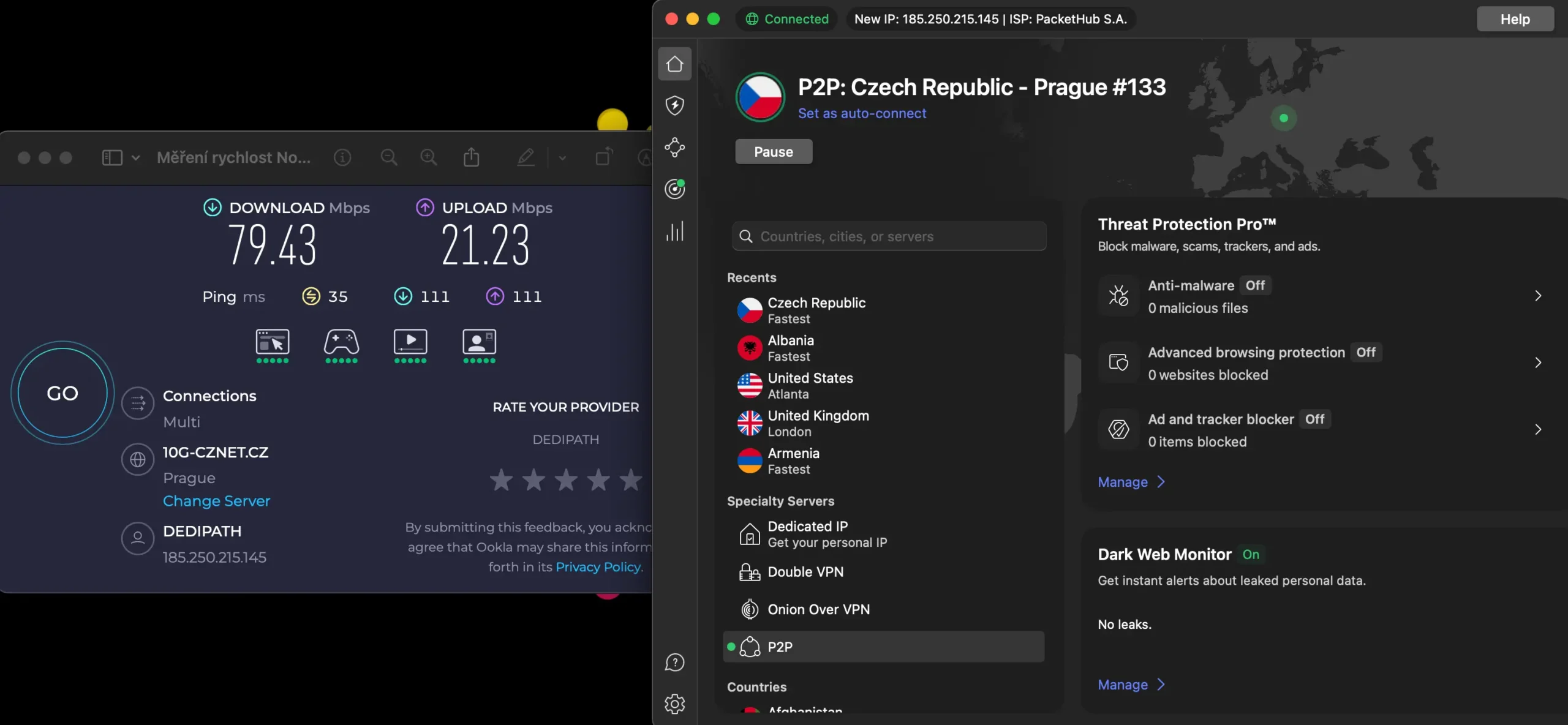Viewport: 1568px width, 725px height.
Task: Click the share icon in Preview toolbar
Action: tap(471, 157)
